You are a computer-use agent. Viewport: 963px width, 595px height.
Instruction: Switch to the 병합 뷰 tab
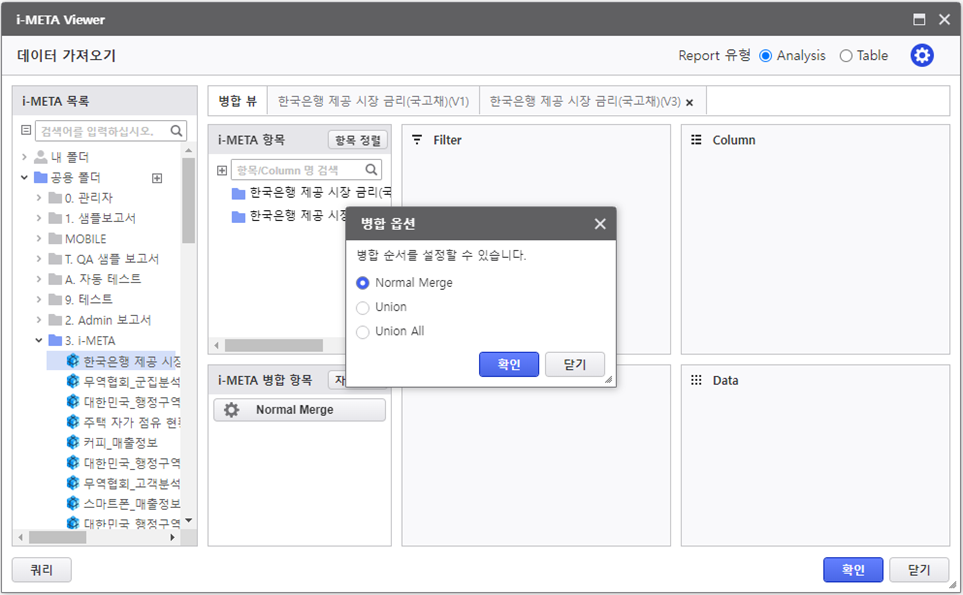(x=238, y=101)
